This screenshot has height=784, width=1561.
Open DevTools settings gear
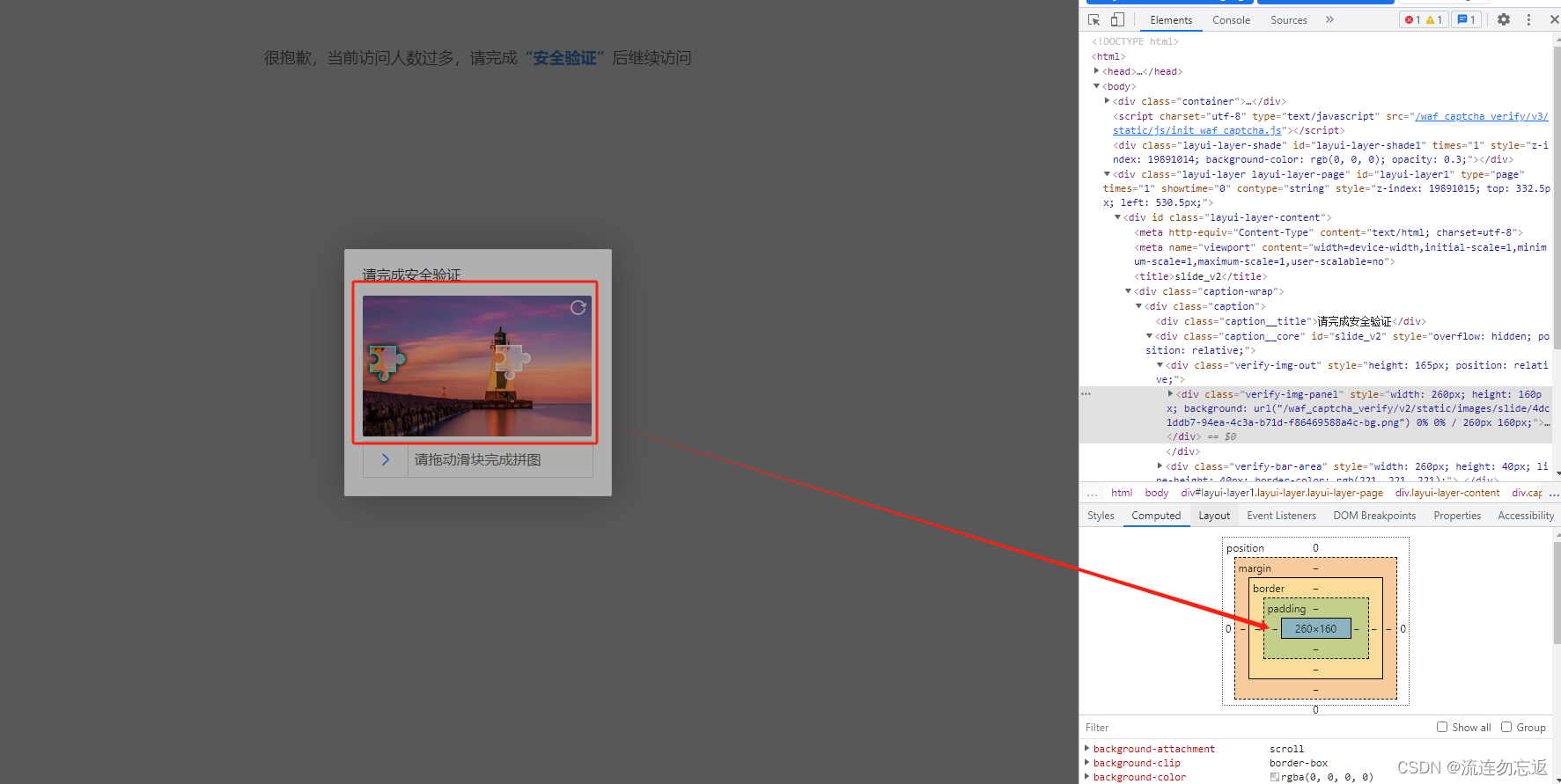pyautogui.click(x=1504, y=19)
